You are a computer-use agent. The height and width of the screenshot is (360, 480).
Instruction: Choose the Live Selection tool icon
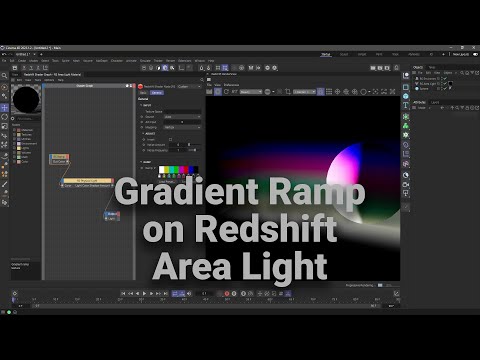click(4, 87)
